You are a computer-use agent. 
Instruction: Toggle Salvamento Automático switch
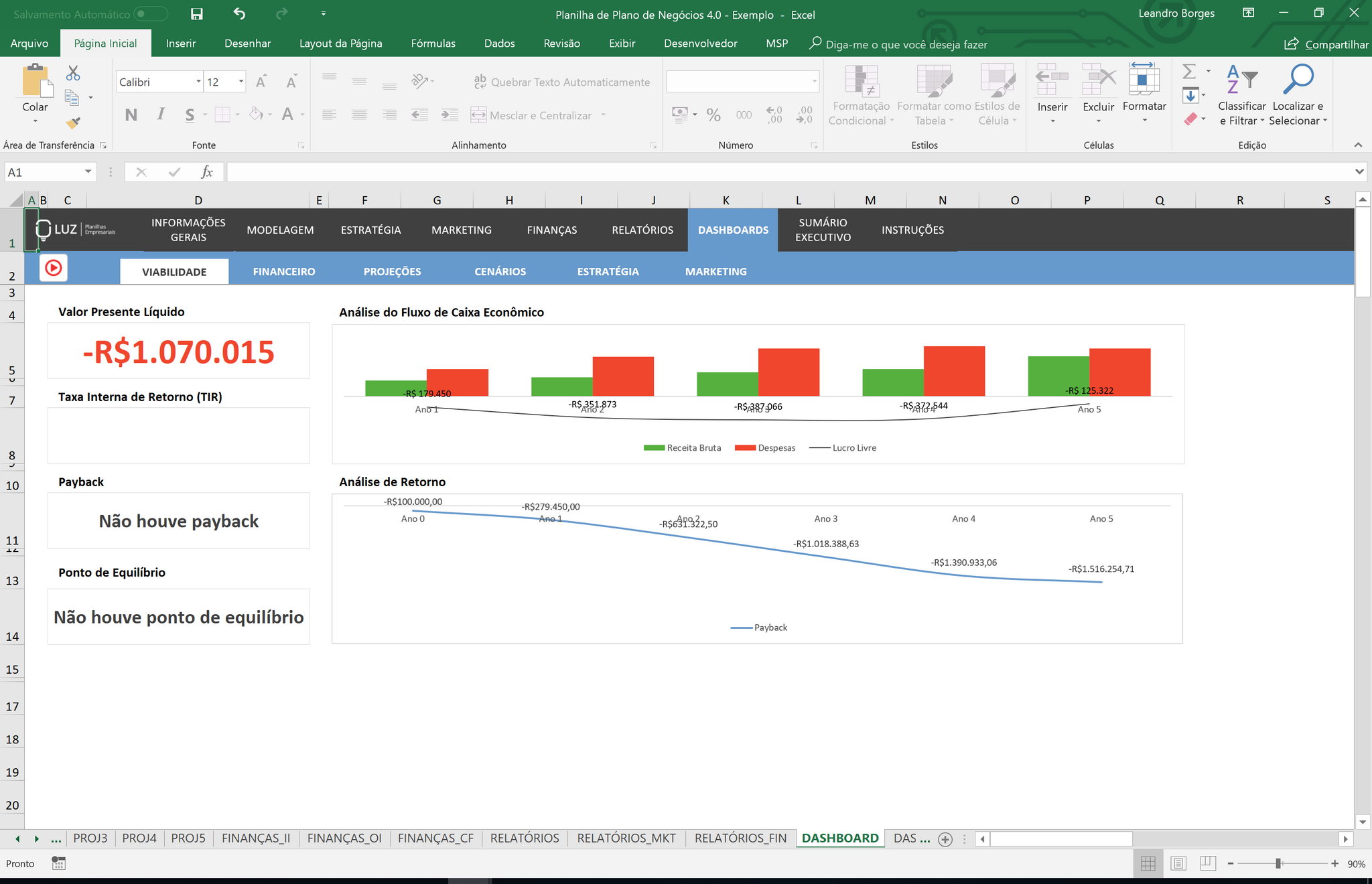150,14
